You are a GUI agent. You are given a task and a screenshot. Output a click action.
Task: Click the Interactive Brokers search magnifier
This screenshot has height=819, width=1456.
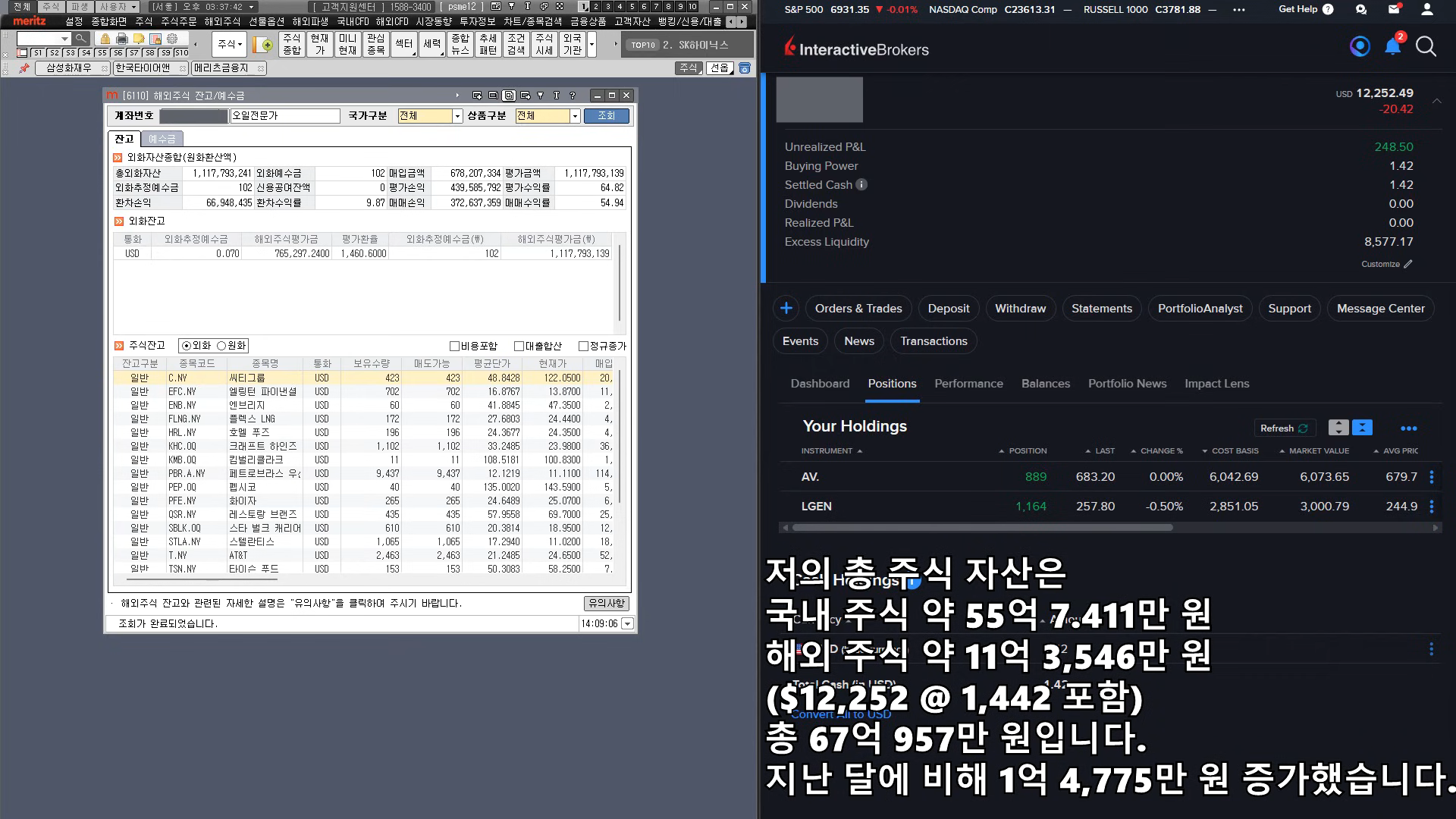click(x=1426, y=47)
